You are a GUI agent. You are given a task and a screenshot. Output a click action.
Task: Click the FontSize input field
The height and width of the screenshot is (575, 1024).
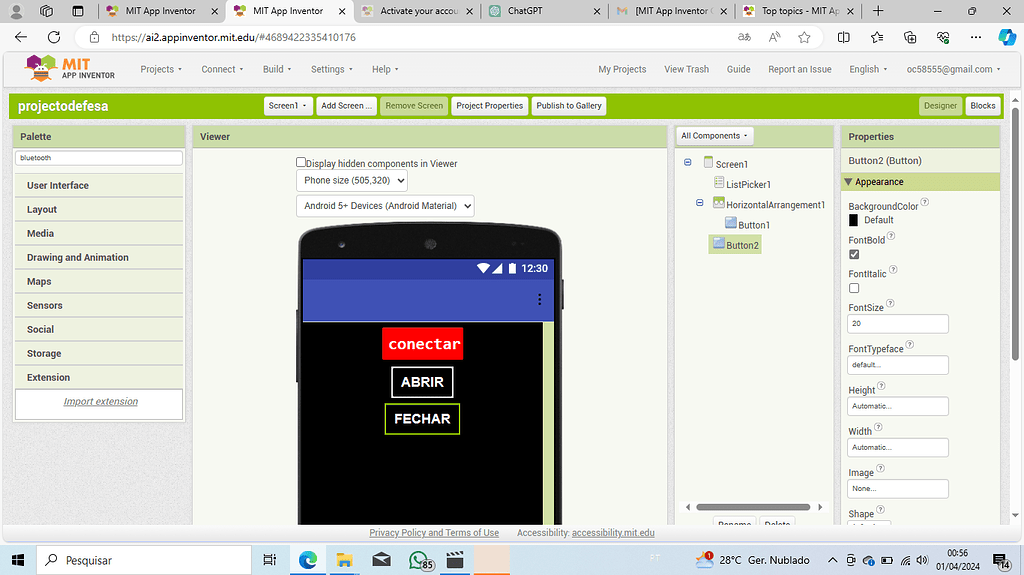tap(897, 324)
